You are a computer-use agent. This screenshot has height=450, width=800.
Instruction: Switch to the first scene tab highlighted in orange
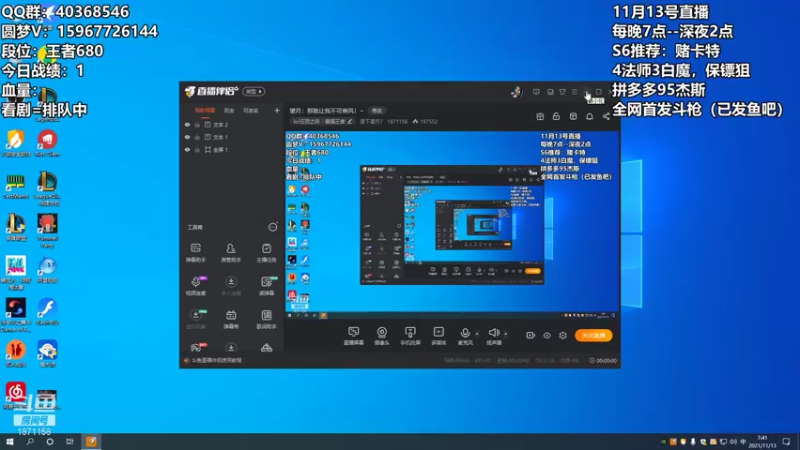click(205, 110)
